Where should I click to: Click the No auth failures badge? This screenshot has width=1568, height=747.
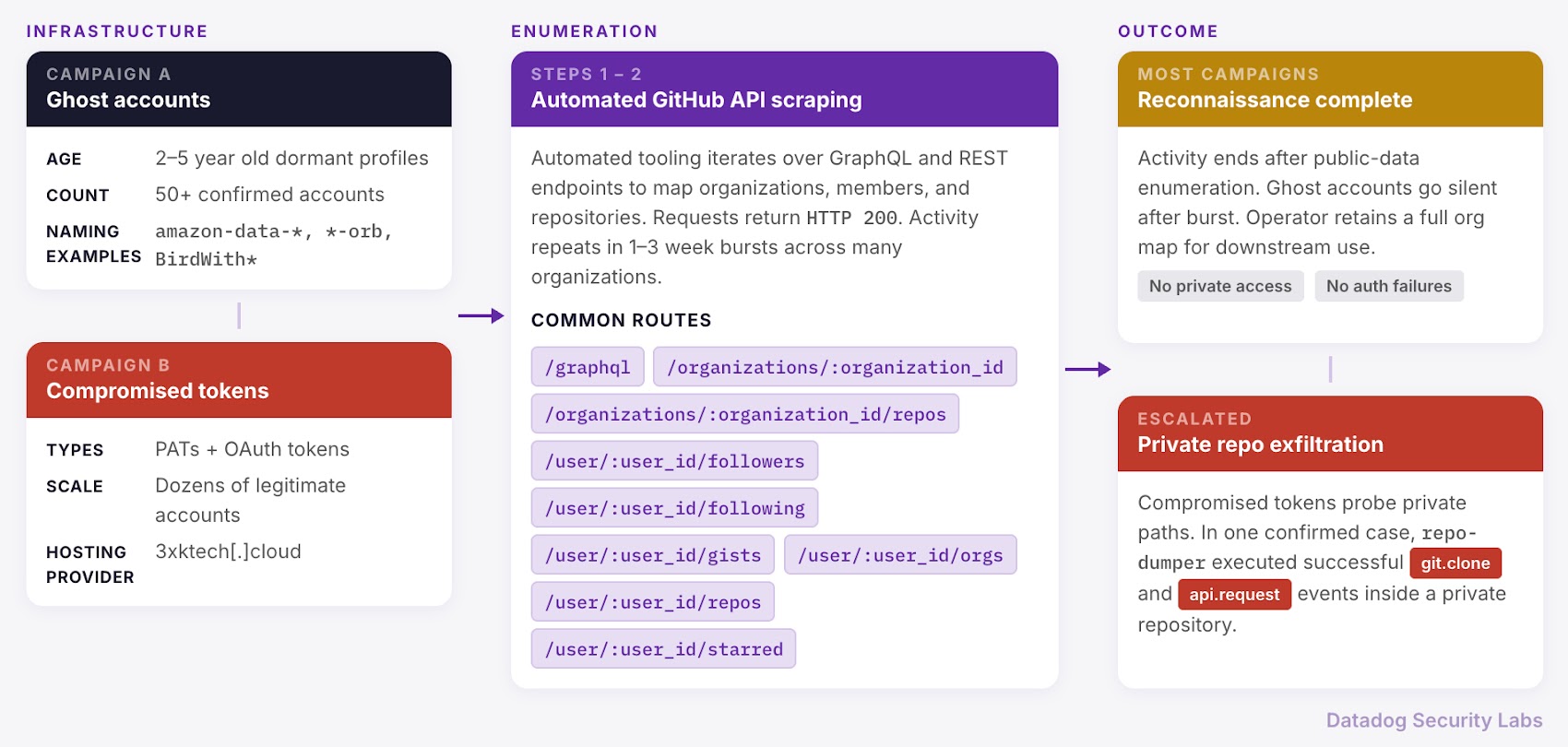click(1389, 286)
